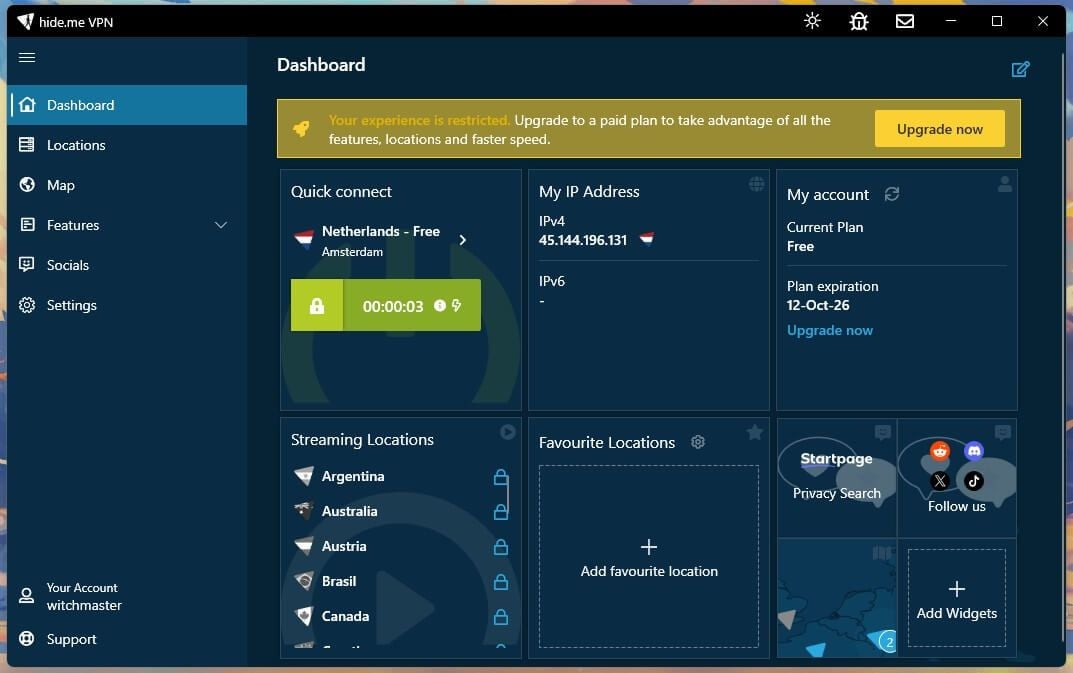The width and height of the screenshot is (1073, 673).
Task: Click the lock icon beside Brasil
Action: 501,581
